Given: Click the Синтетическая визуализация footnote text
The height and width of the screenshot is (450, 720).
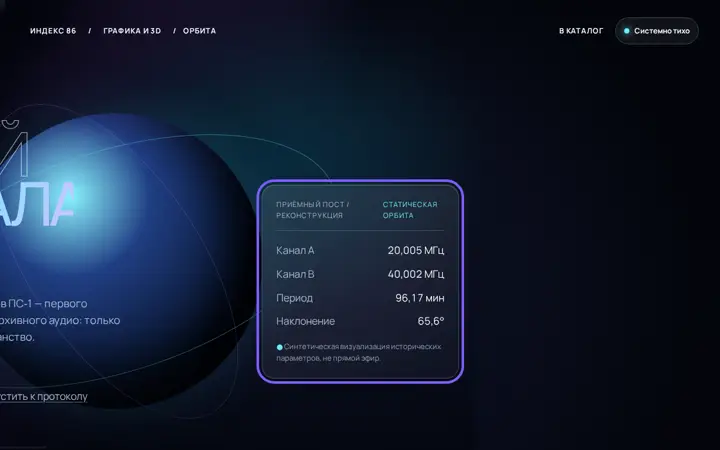Looking at the screenshot, I should (359, 352).
